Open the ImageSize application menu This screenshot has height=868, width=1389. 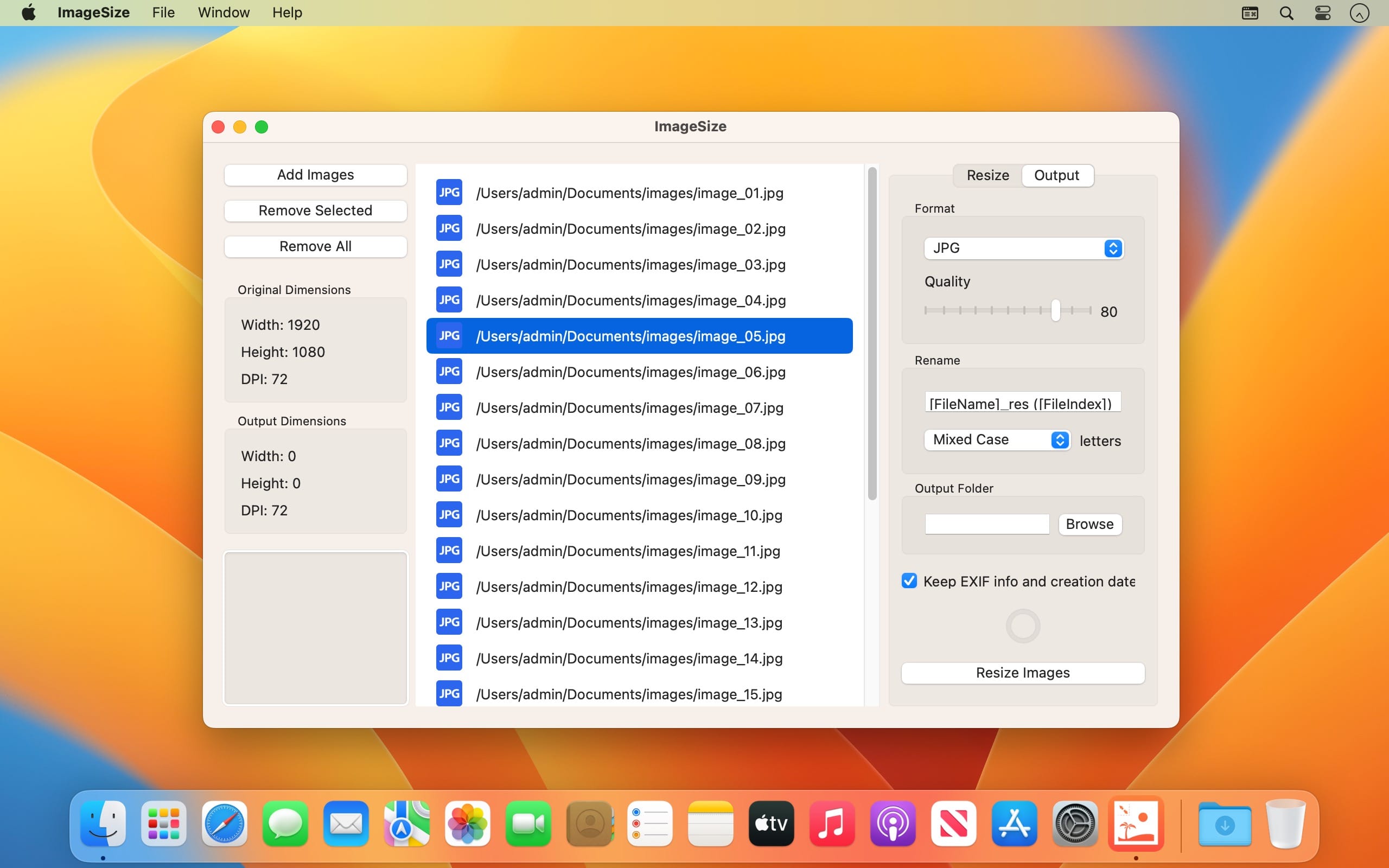93,12
